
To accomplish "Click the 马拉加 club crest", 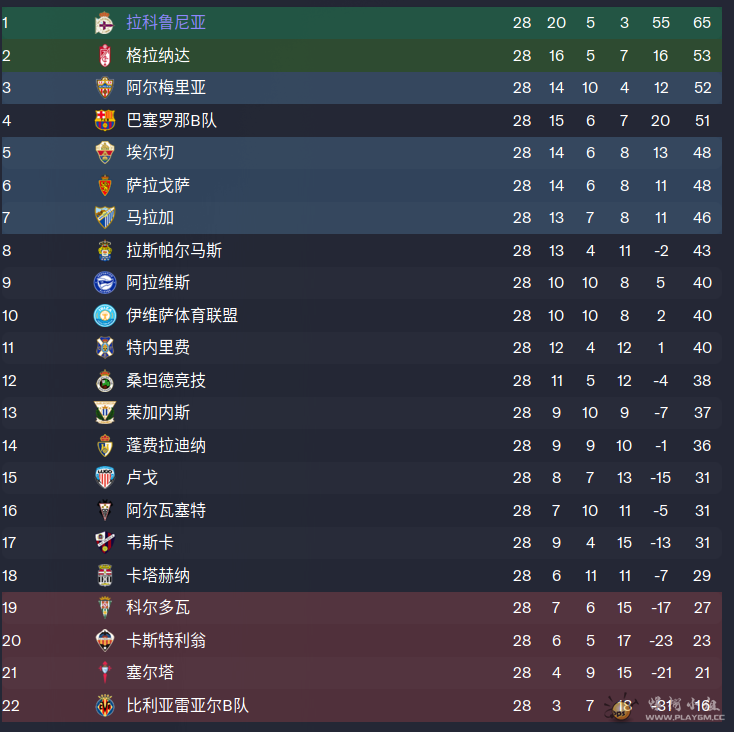I will 105,217.
